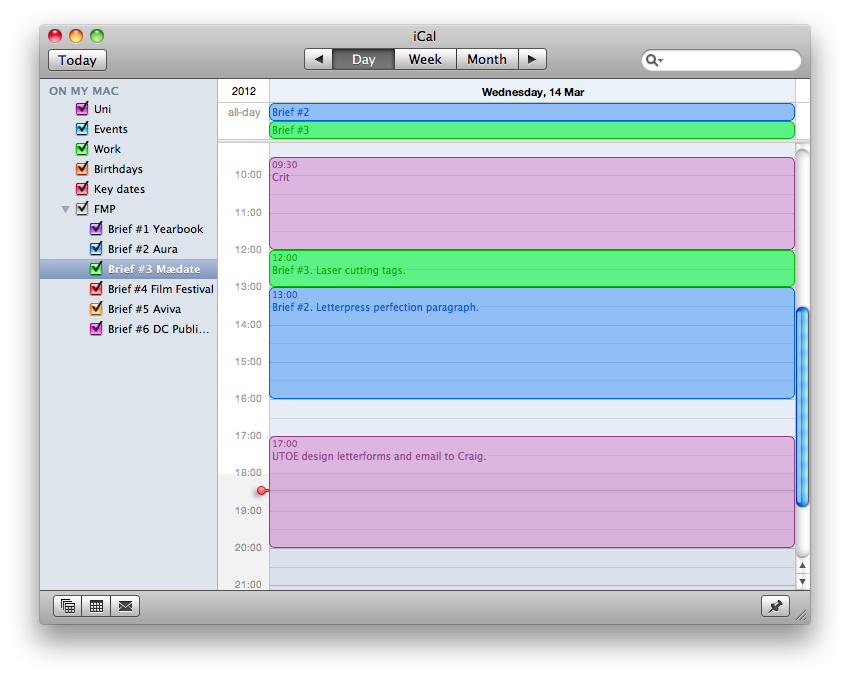Image resolution: width=850 pixels, height=679 pixels.
Task: Open the notifications envelope icon
Action: pos(125,606)
